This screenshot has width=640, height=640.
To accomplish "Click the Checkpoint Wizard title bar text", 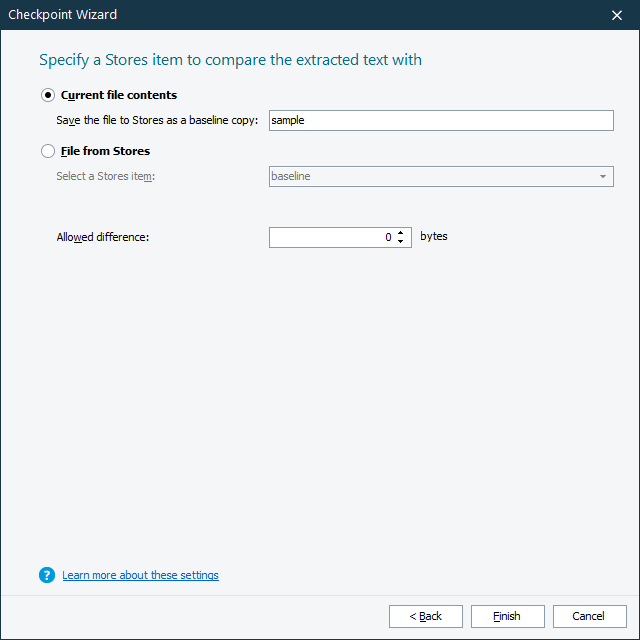I will point(63,15).
